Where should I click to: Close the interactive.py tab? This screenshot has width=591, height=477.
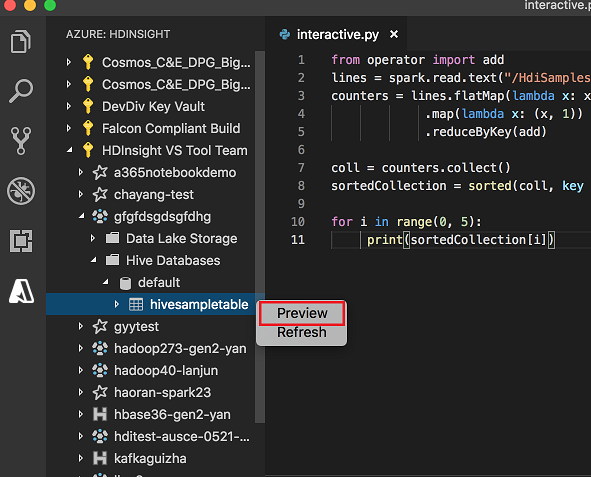(x=394, y=34)
